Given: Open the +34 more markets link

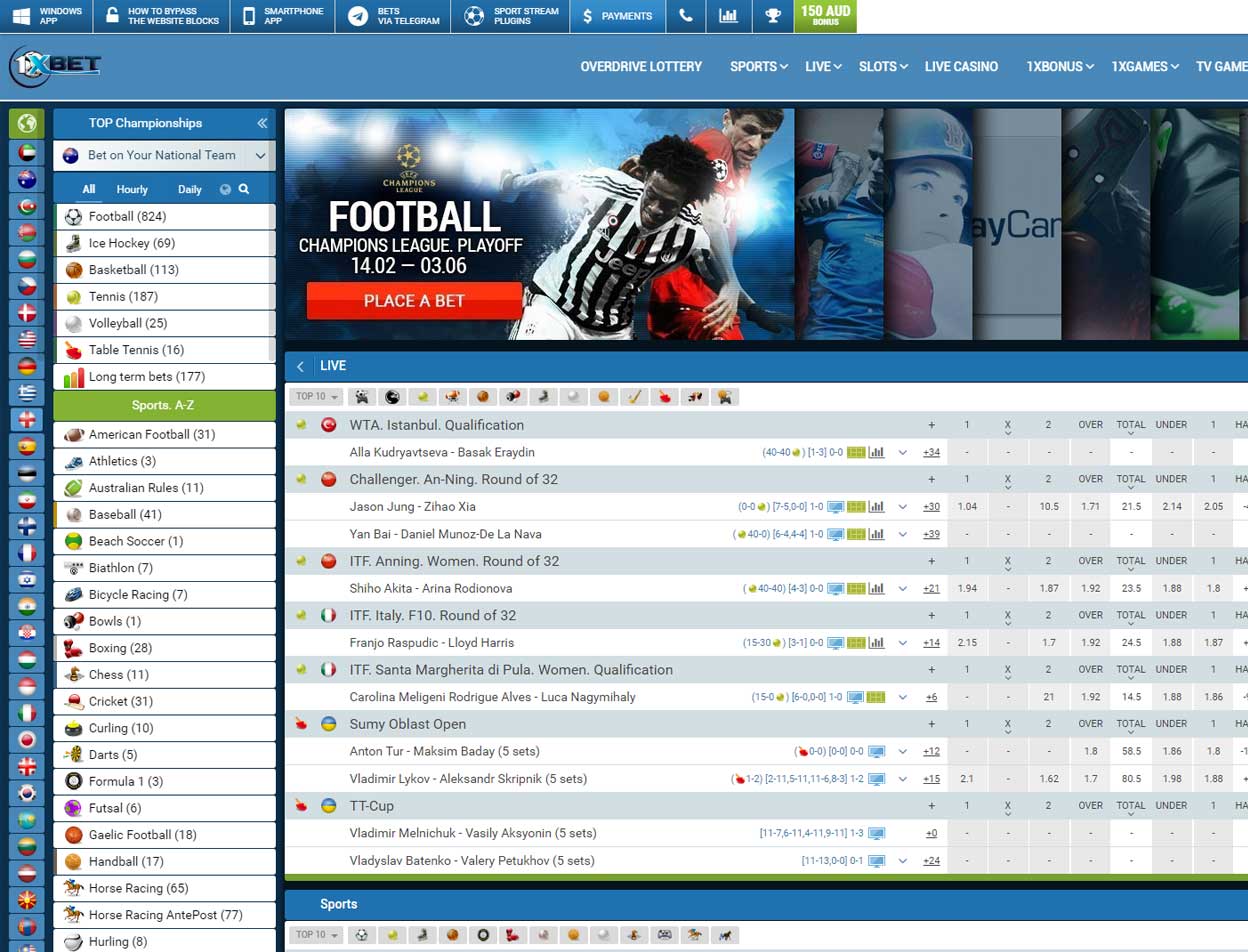Looking at the screenshot, I should pos(931,452).
